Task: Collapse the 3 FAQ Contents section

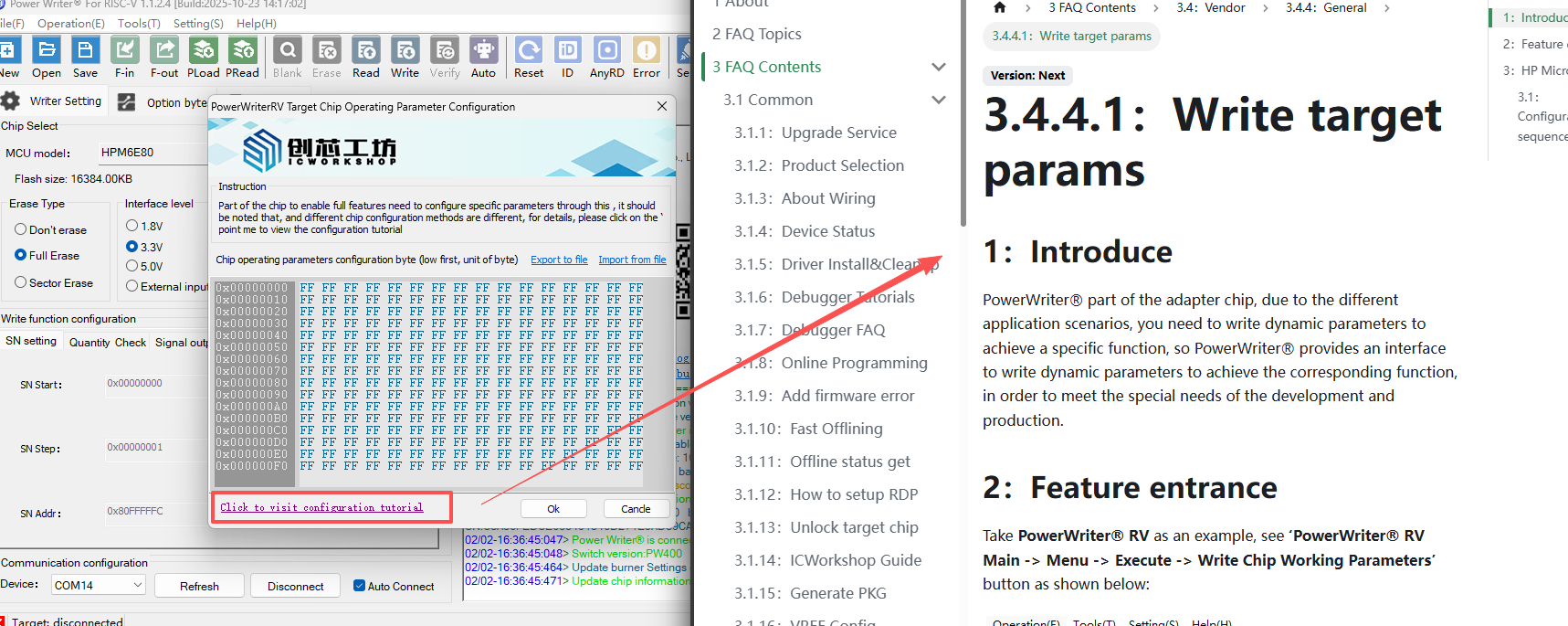Action: (938, 67)
